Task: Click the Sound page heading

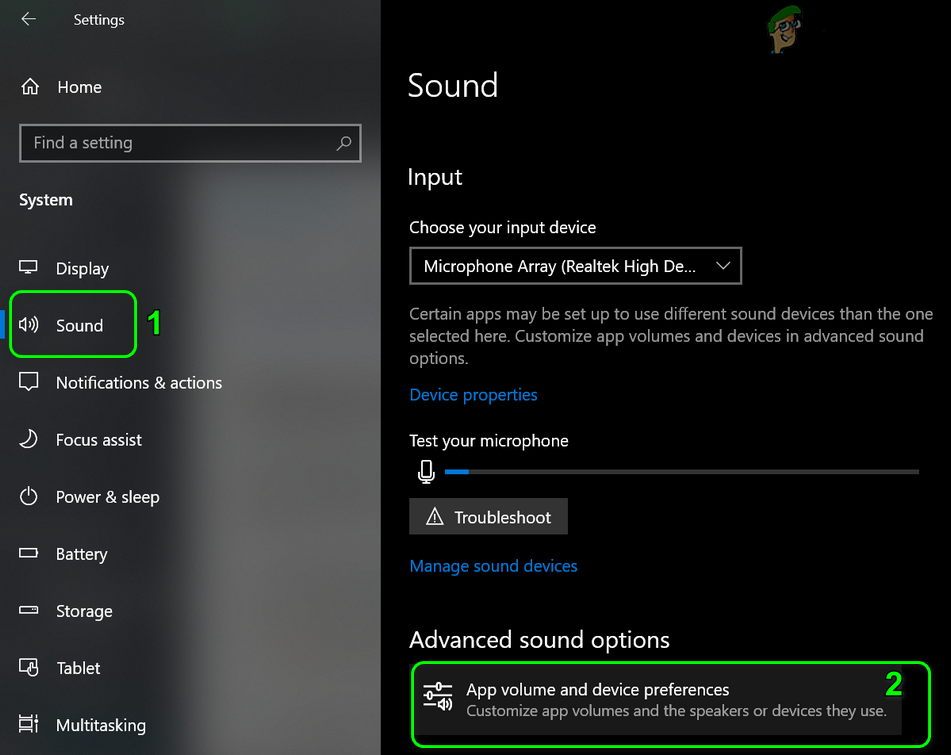Action: click(453, 86)
